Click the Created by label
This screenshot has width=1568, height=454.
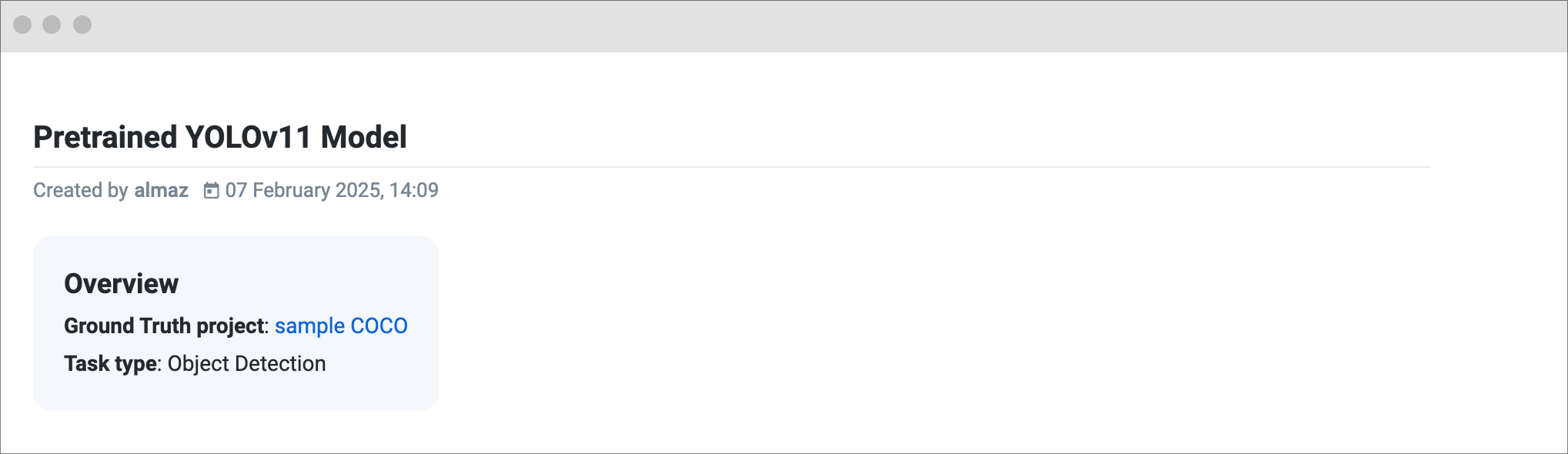tap(81, 190)
